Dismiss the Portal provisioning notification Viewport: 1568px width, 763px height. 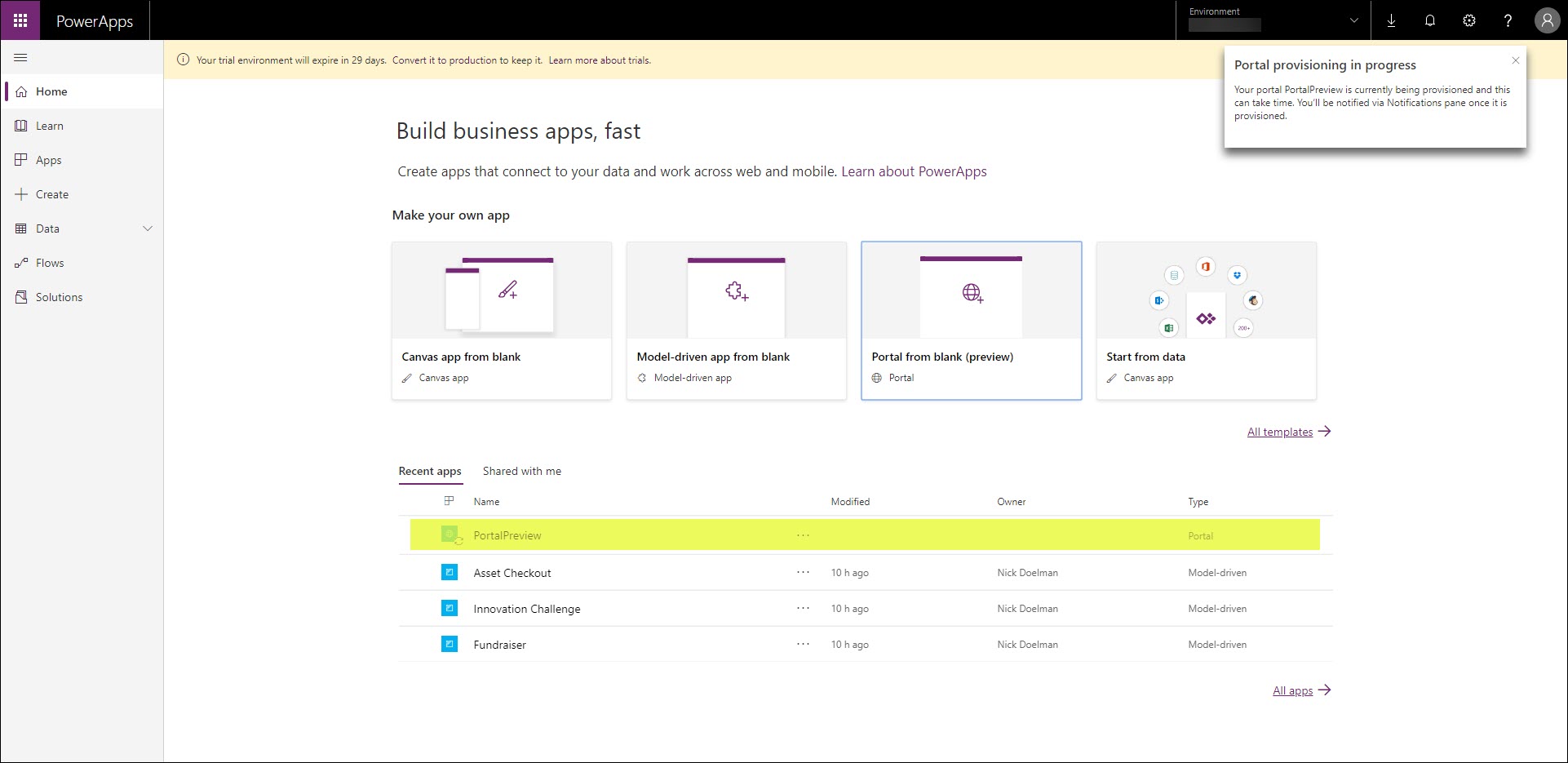[1515, 60]
